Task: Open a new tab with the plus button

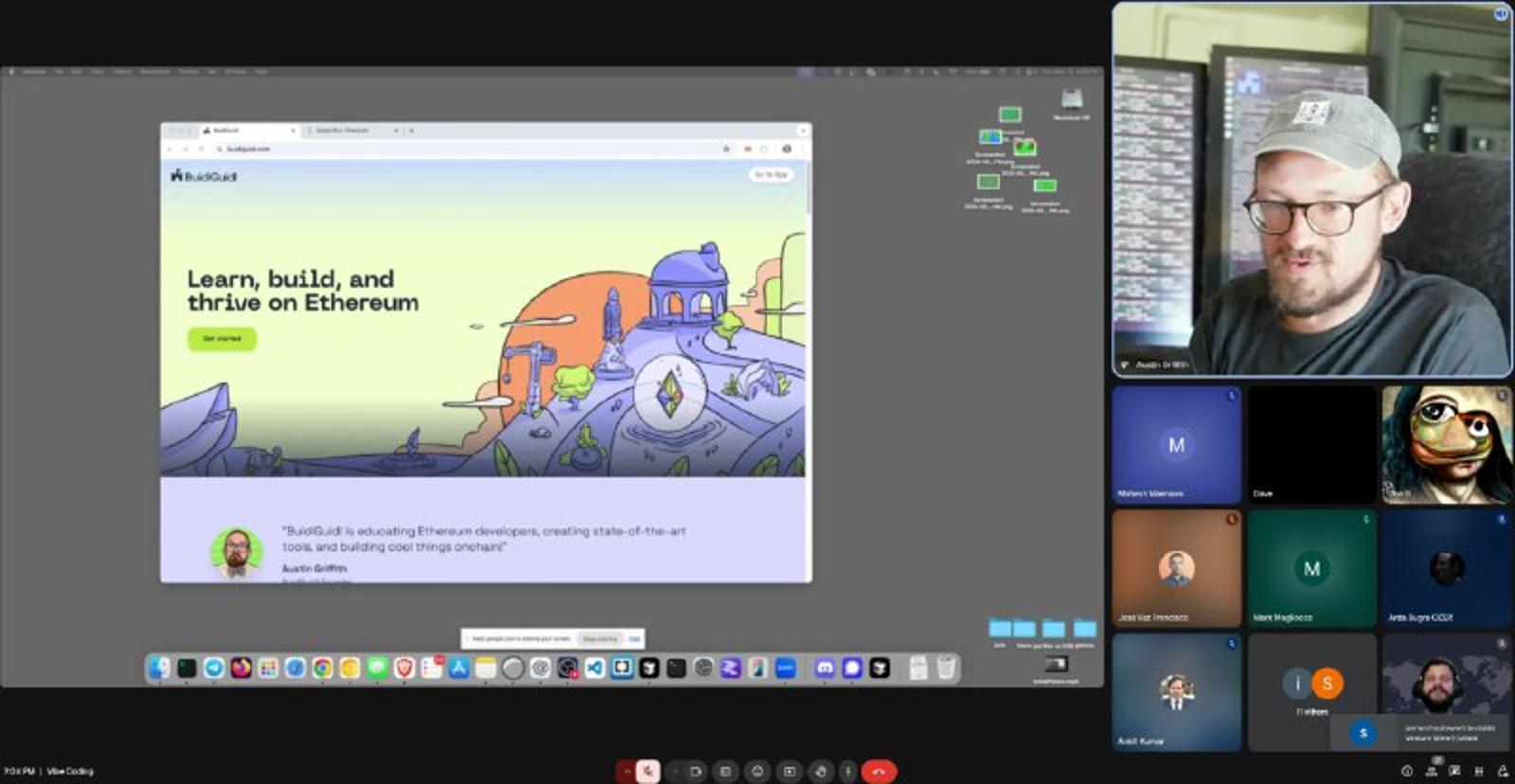Action: pyautogui.click(x=411, y=130)
